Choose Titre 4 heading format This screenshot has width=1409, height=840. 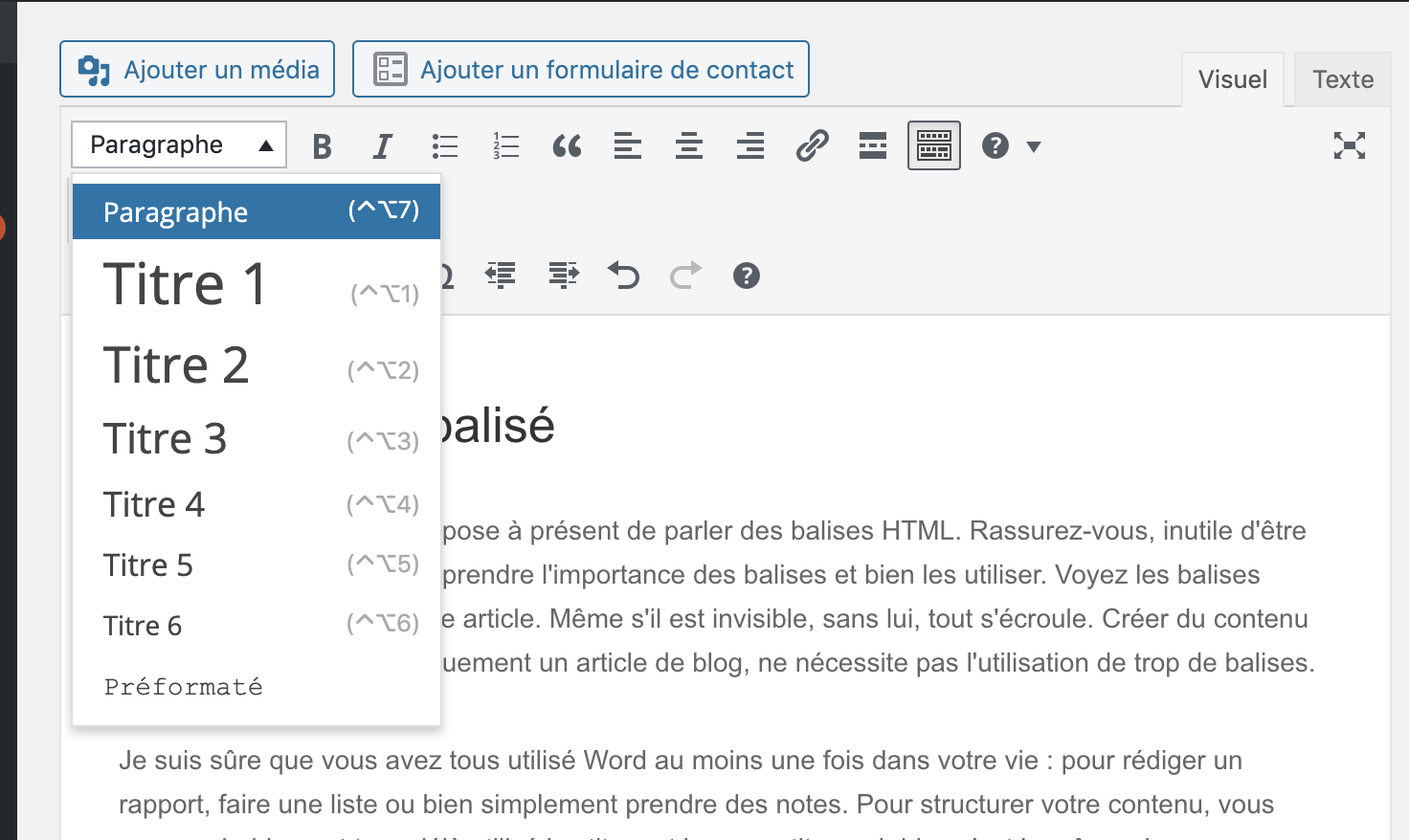point(257,504)
